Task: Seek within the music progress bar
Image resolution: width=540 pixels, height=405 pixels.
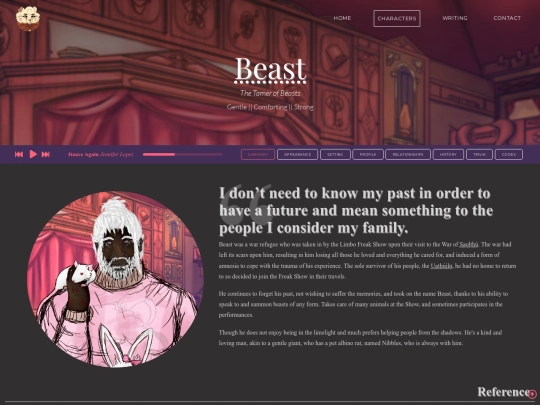Action: 182,154
